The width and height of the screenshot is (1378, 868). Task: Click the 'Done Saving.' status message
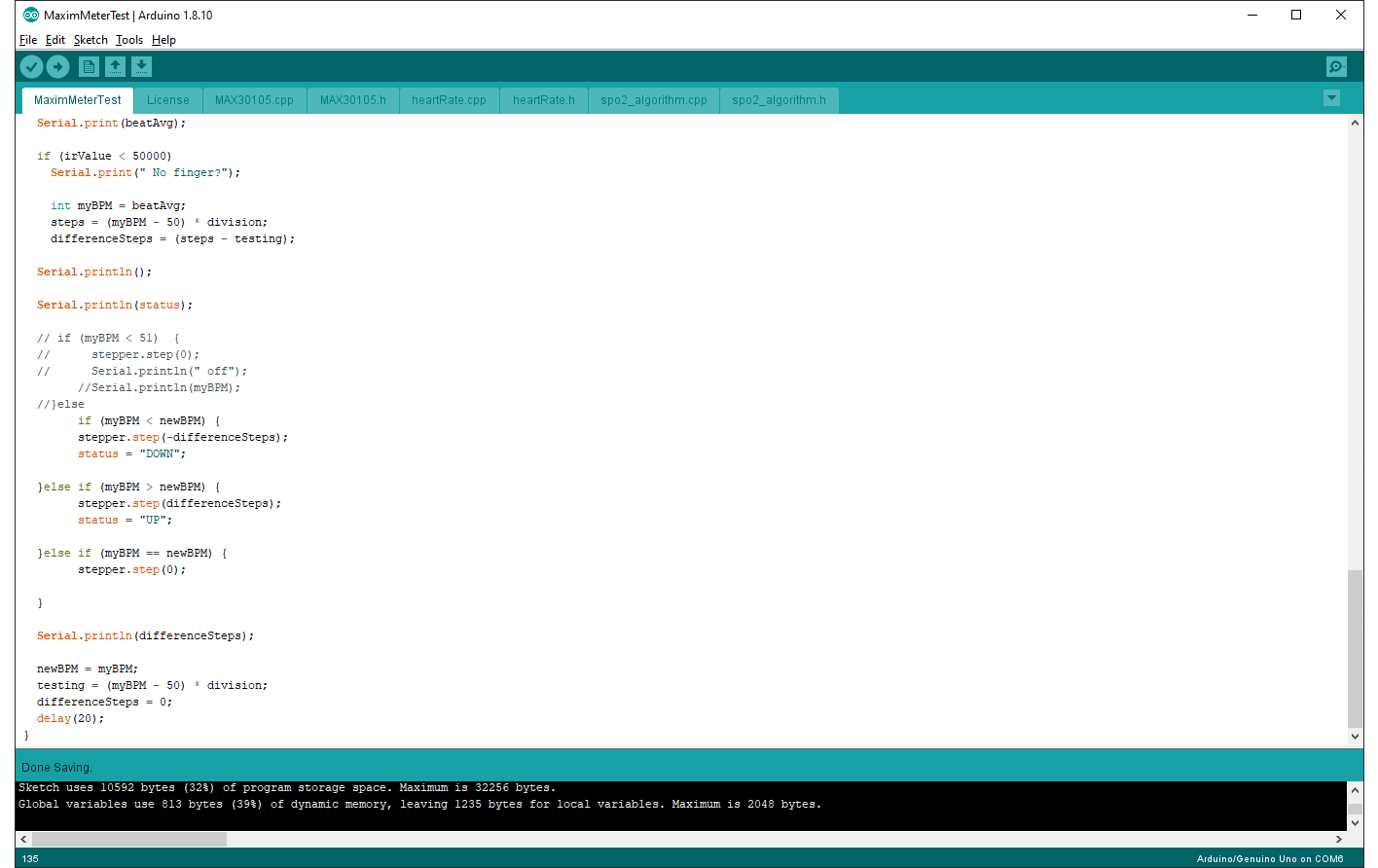click(56, 767)
